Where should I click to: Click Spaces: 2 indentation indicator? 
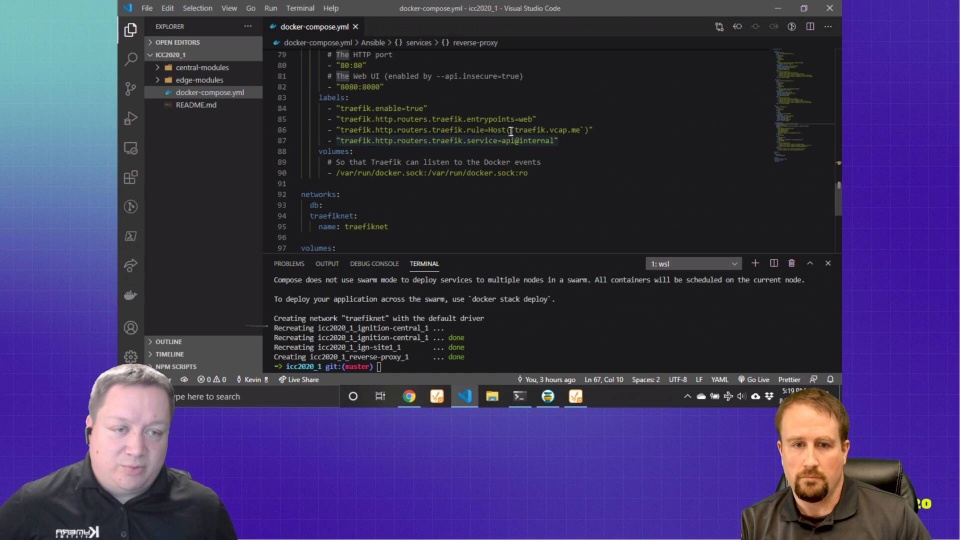pos(646,380)
